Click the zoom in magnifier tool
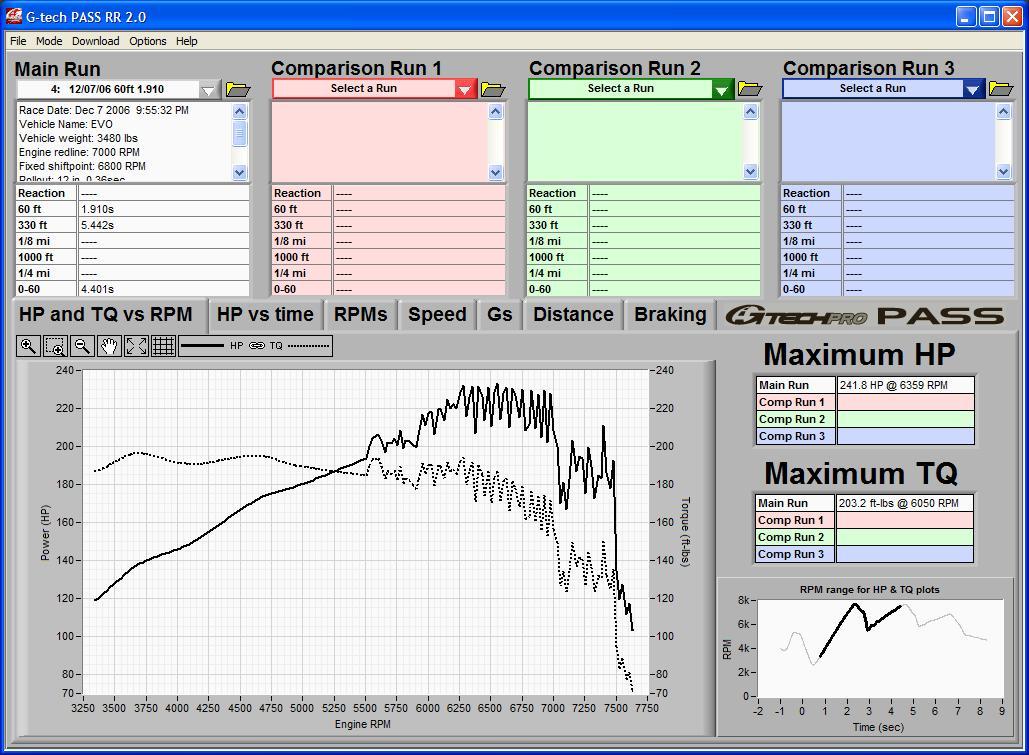1029x755 pixels. pos(28,346)
